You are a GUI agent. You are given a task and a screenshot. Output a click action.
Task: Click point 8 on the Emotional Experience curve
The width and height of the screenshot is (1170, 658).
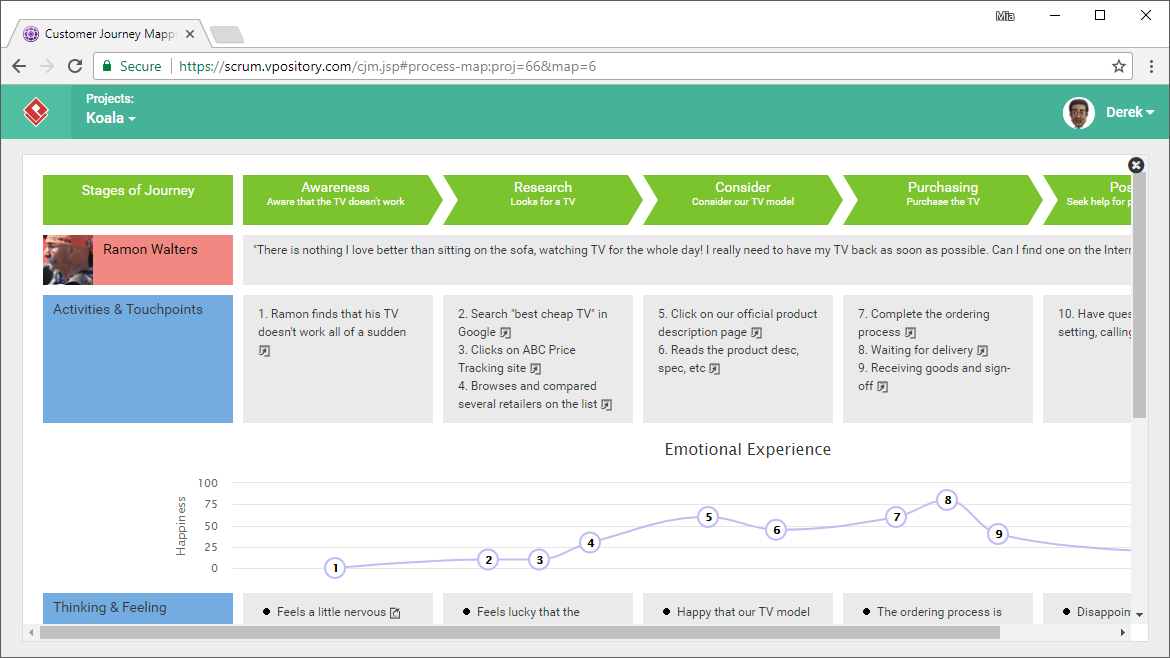click(947, 499)
